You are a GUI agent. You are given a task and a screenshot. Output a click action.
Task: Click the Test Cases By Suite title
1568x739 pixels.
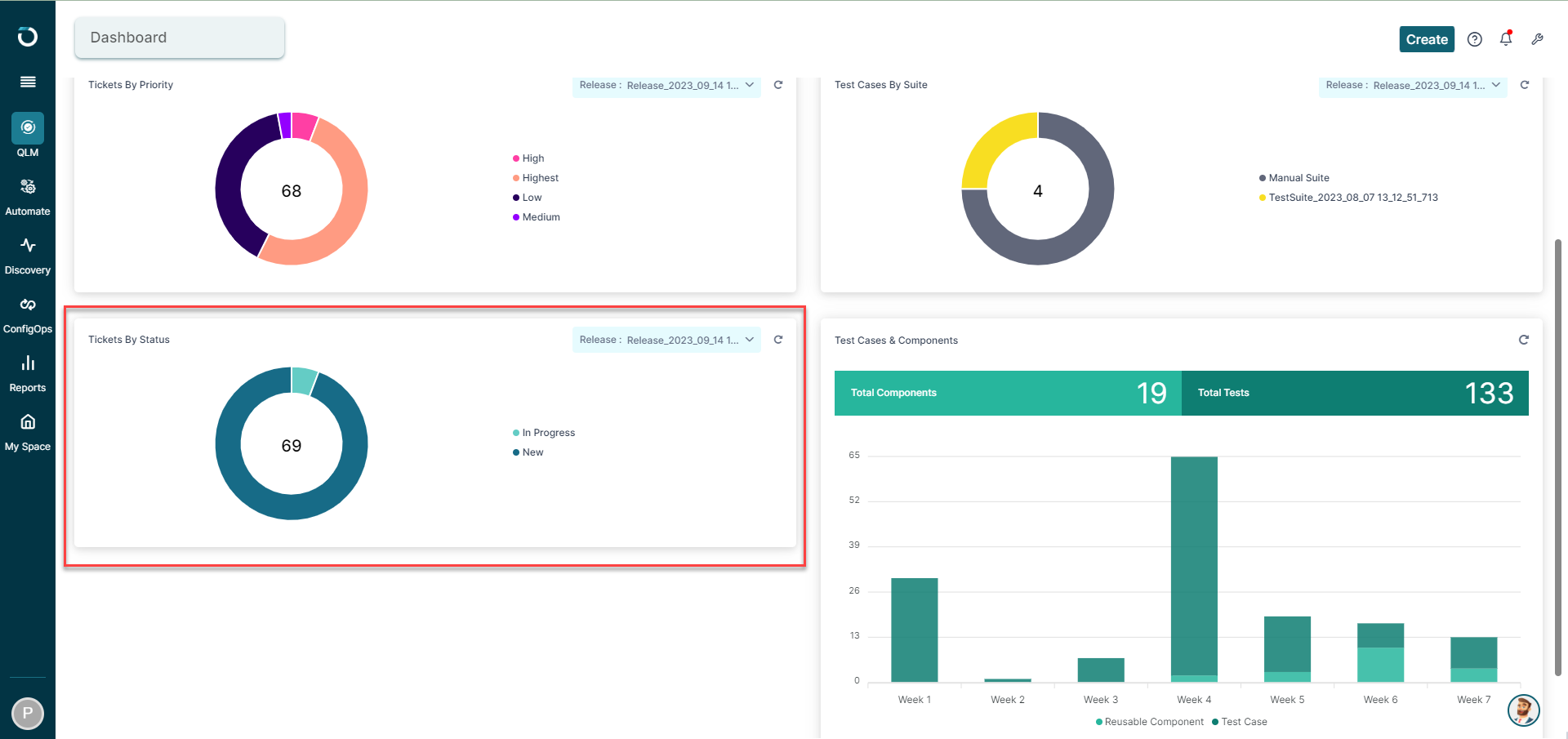tap(881, 85)
